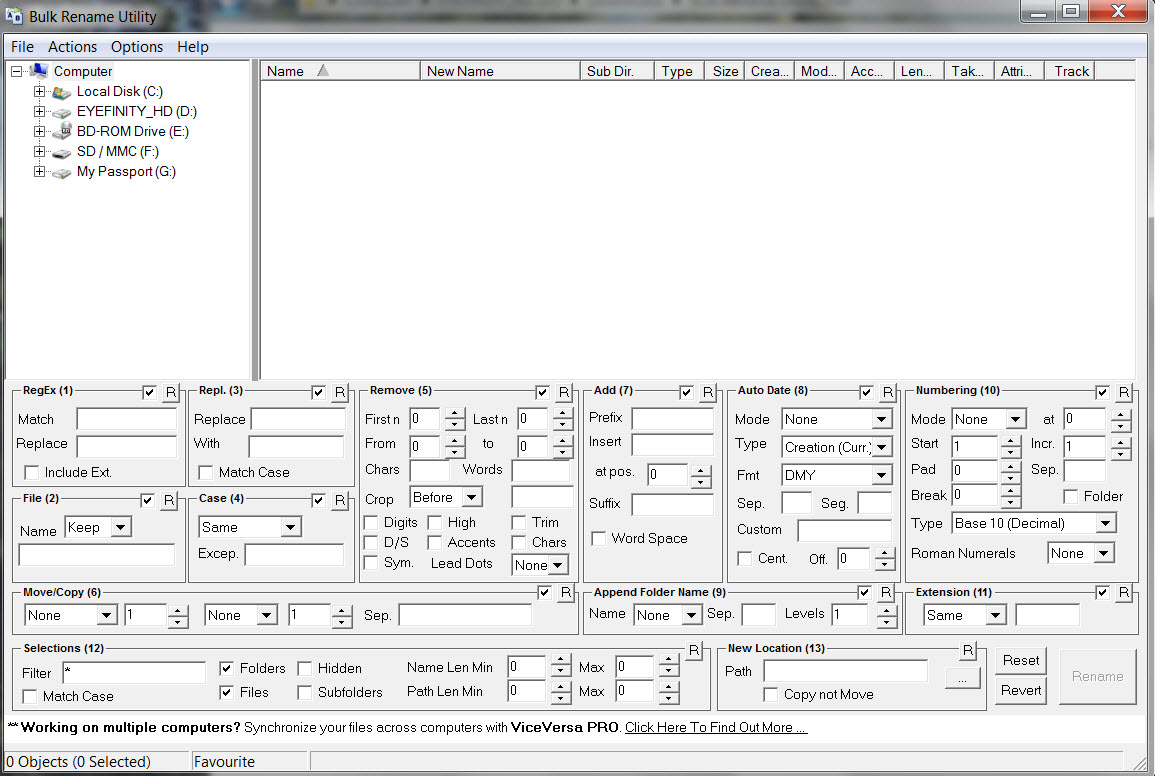Click the BD-ROM Drive (E:) icon
This screenshot has width=1155, height=776.
pyautogui.click(x=62, y=132)
